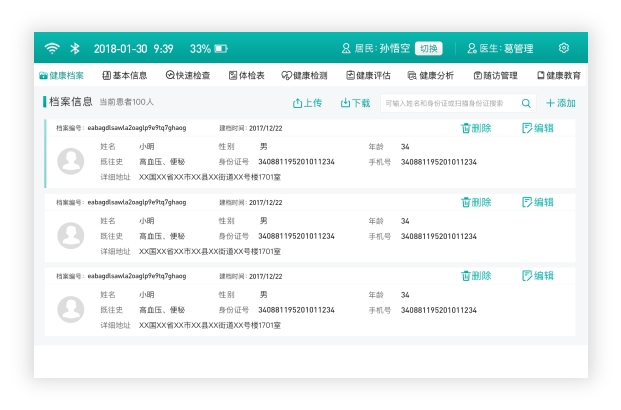Click the 档案信息 section heading
This screenshot has height=410, width=621.
71,102
